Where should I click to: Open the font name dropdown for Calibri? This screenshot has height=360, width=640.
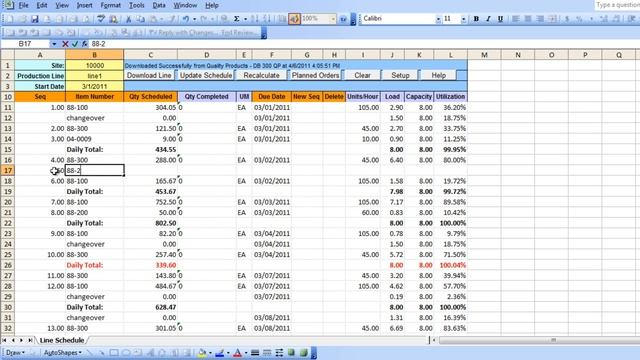[438, 19]
